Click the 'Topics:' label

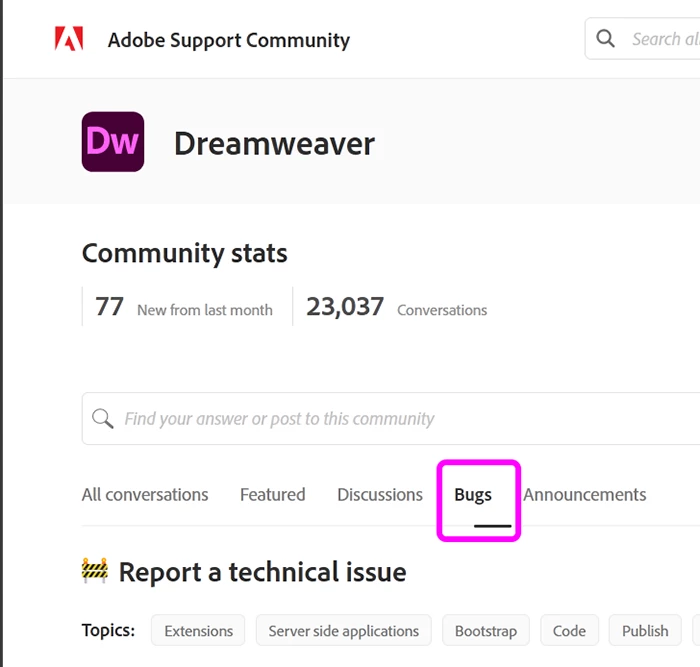(x=108, y=630)
